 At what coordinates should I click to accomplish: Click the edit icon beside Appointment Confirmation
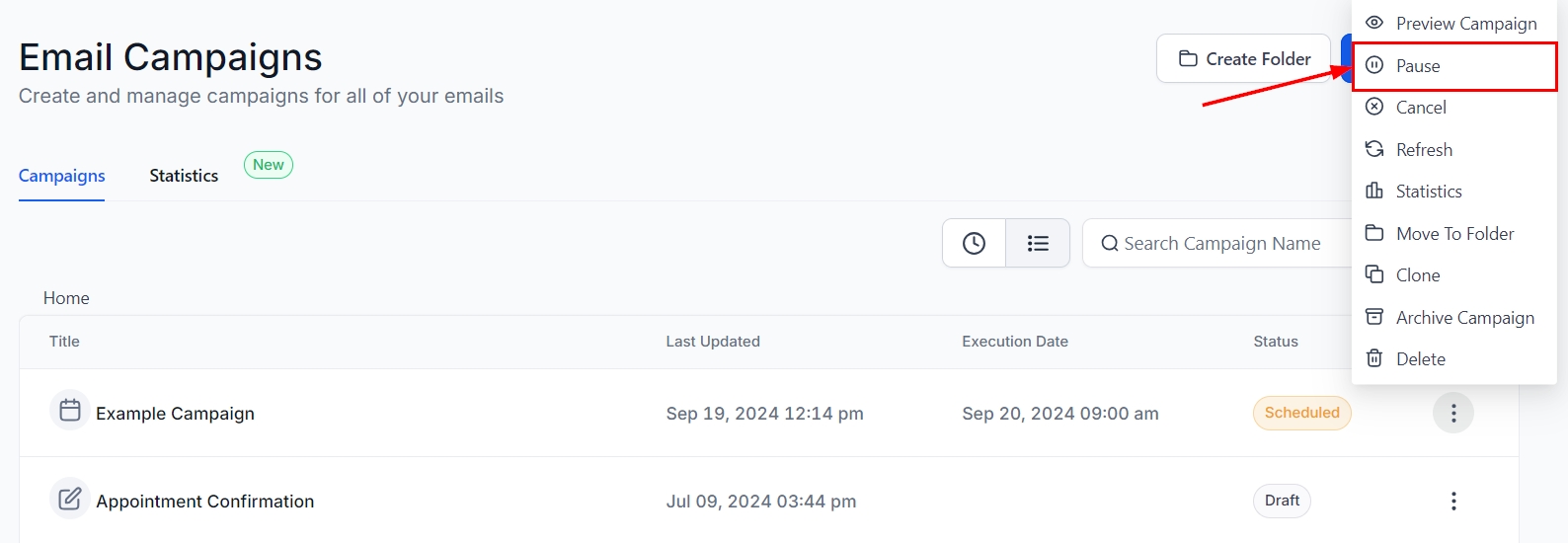click(x=70, y=499)
